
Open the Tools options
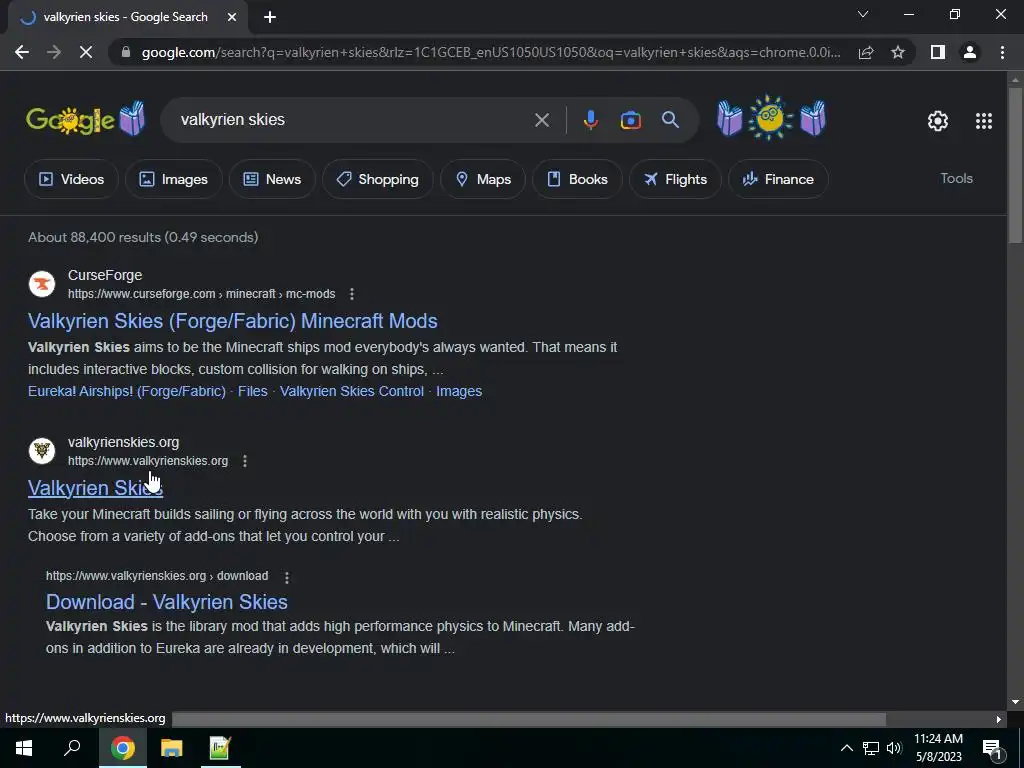click(x=956, y=178)
